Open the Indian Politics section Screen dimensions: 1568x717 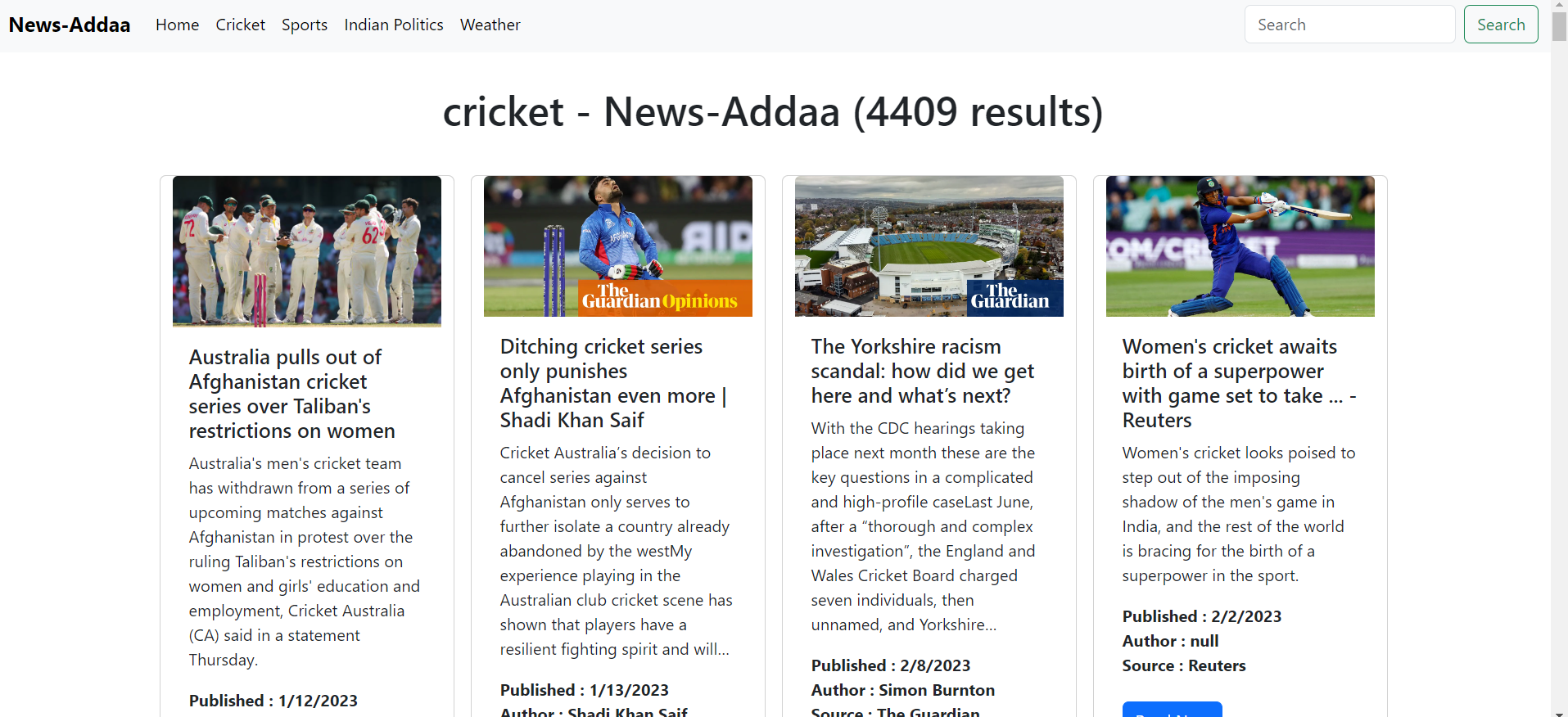(x=394, y=25)
